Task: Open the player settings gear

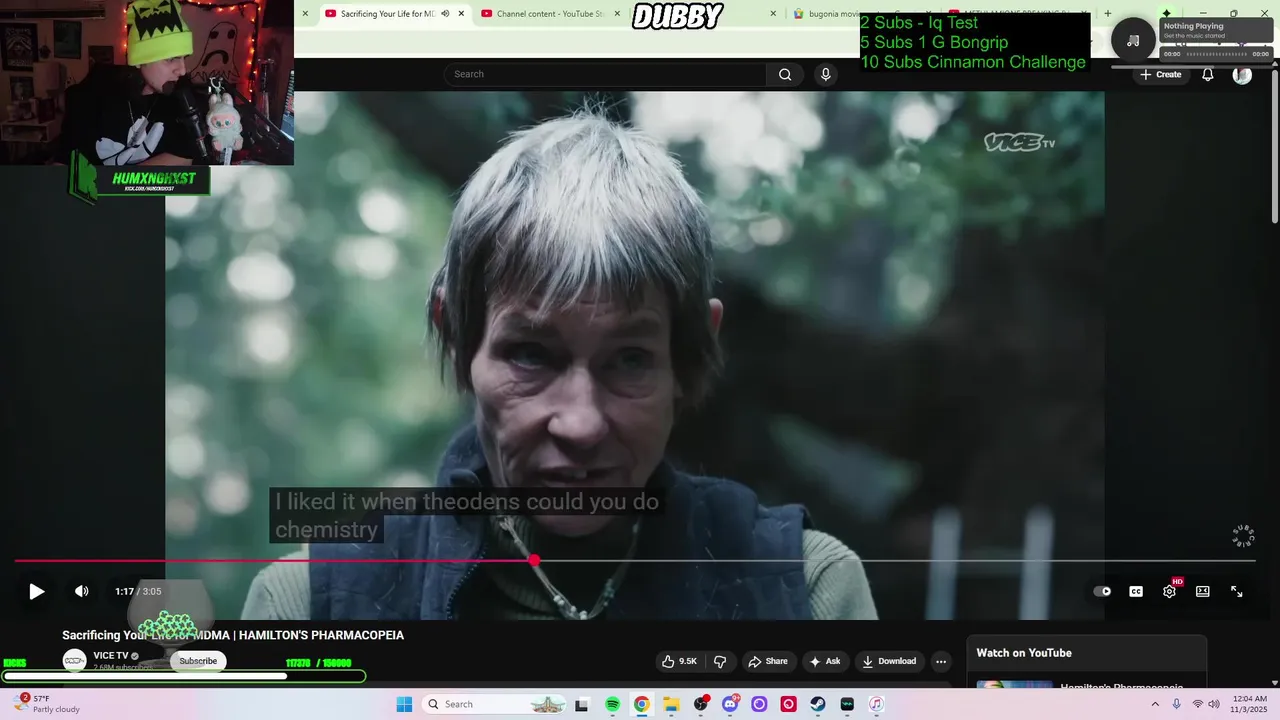Action: (1169, 591)
